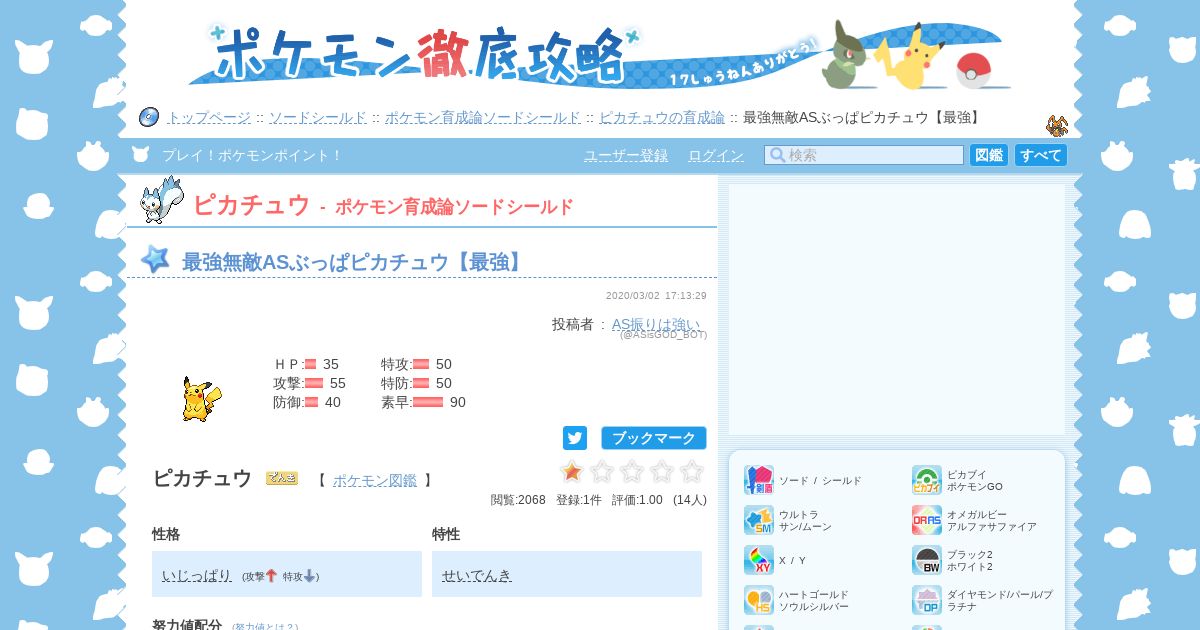
Task: Click the blue star article icon
Action: [155, 259]
